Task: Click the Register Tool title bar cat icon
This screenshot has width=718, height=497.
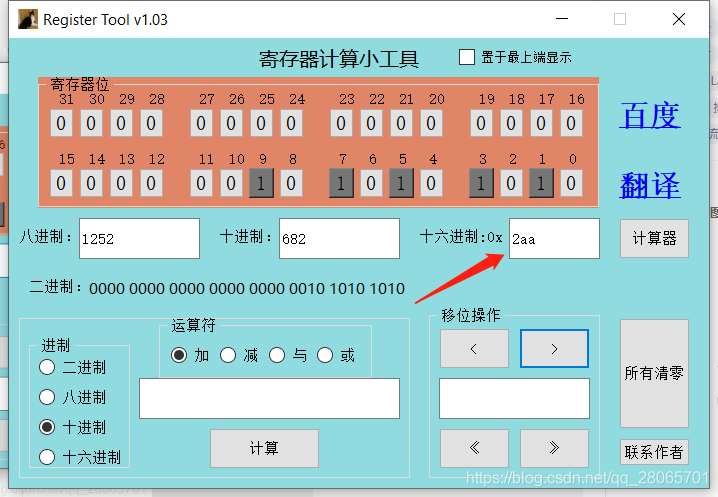Action: (28, 19)
